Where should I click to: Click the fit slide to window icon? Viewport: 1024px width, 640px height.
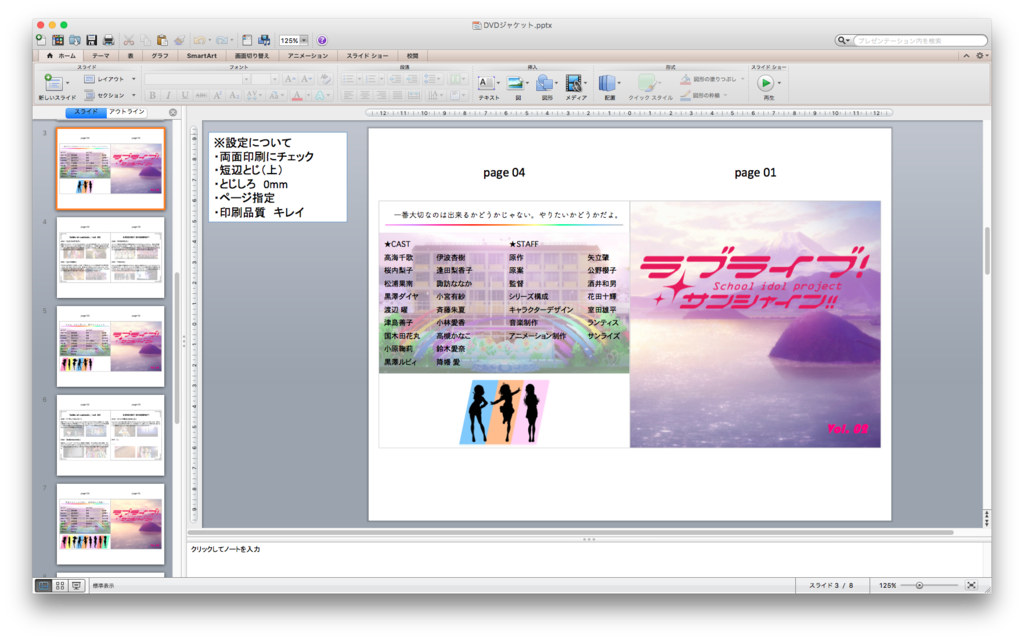pyautogui.click(x=971, y=585)
